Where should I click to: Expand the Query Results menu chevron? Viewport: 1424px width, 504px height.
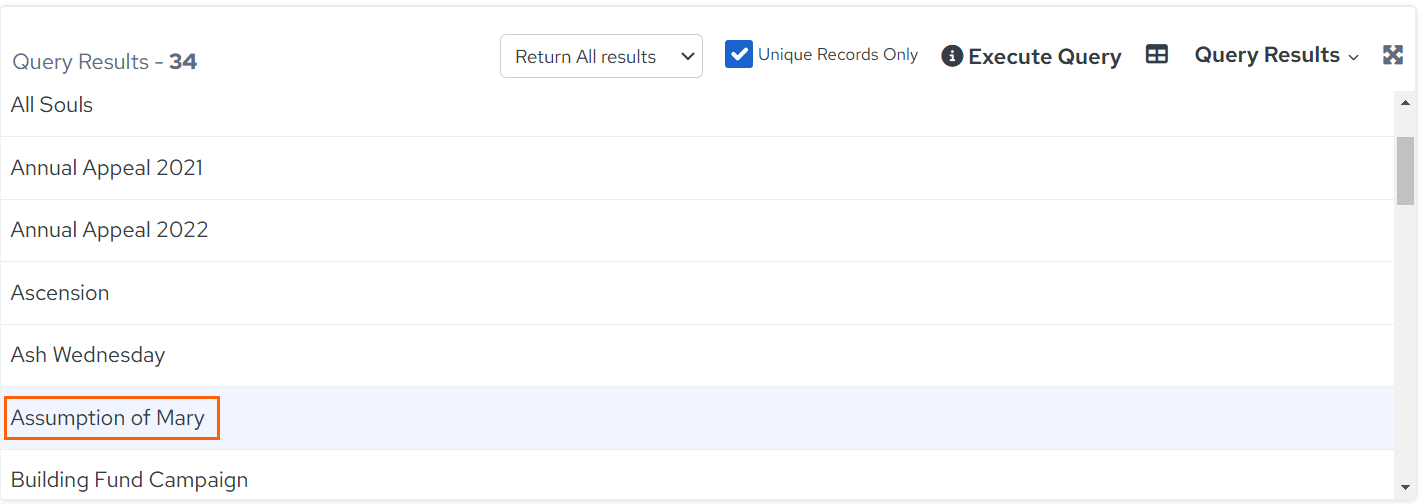point(1354,57)
